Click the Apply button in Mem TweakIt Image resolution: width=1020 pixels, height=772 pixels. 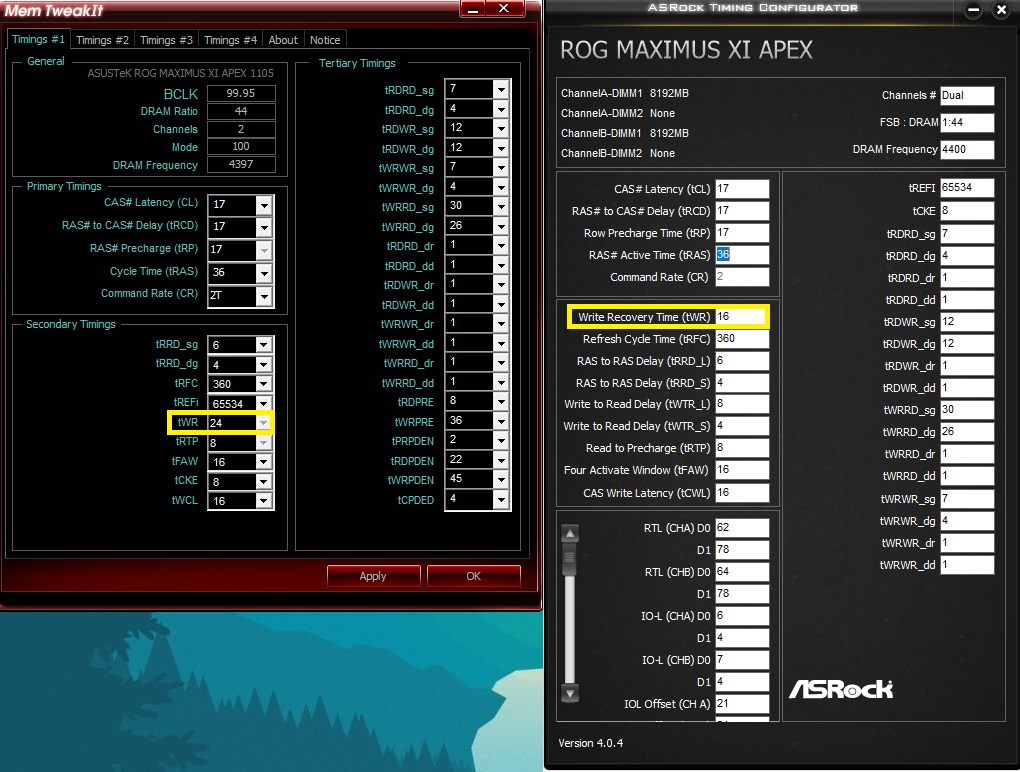(x=373, y=576)
